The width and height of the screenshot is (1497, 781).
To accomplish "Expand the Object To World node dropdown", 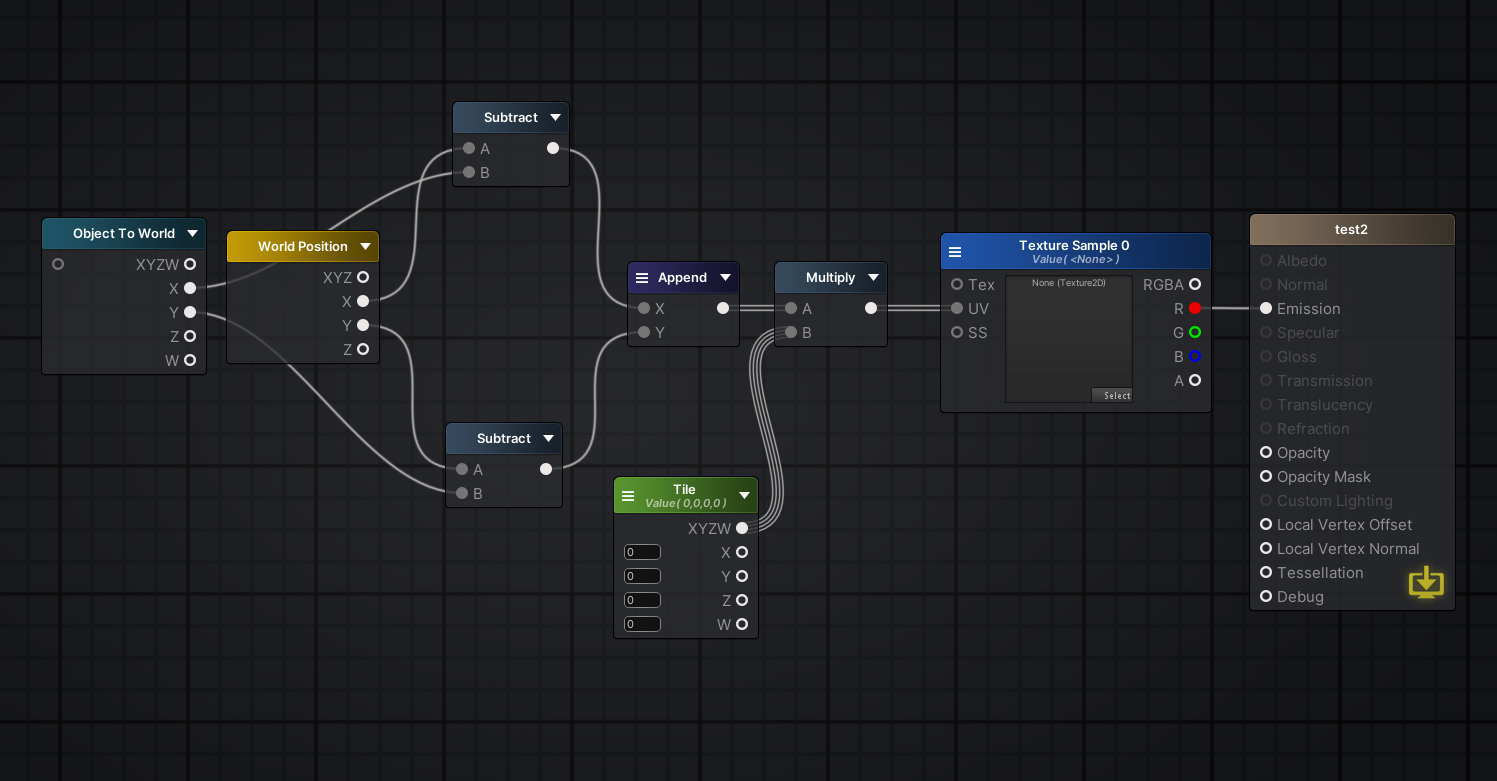I will click(192, 234).
